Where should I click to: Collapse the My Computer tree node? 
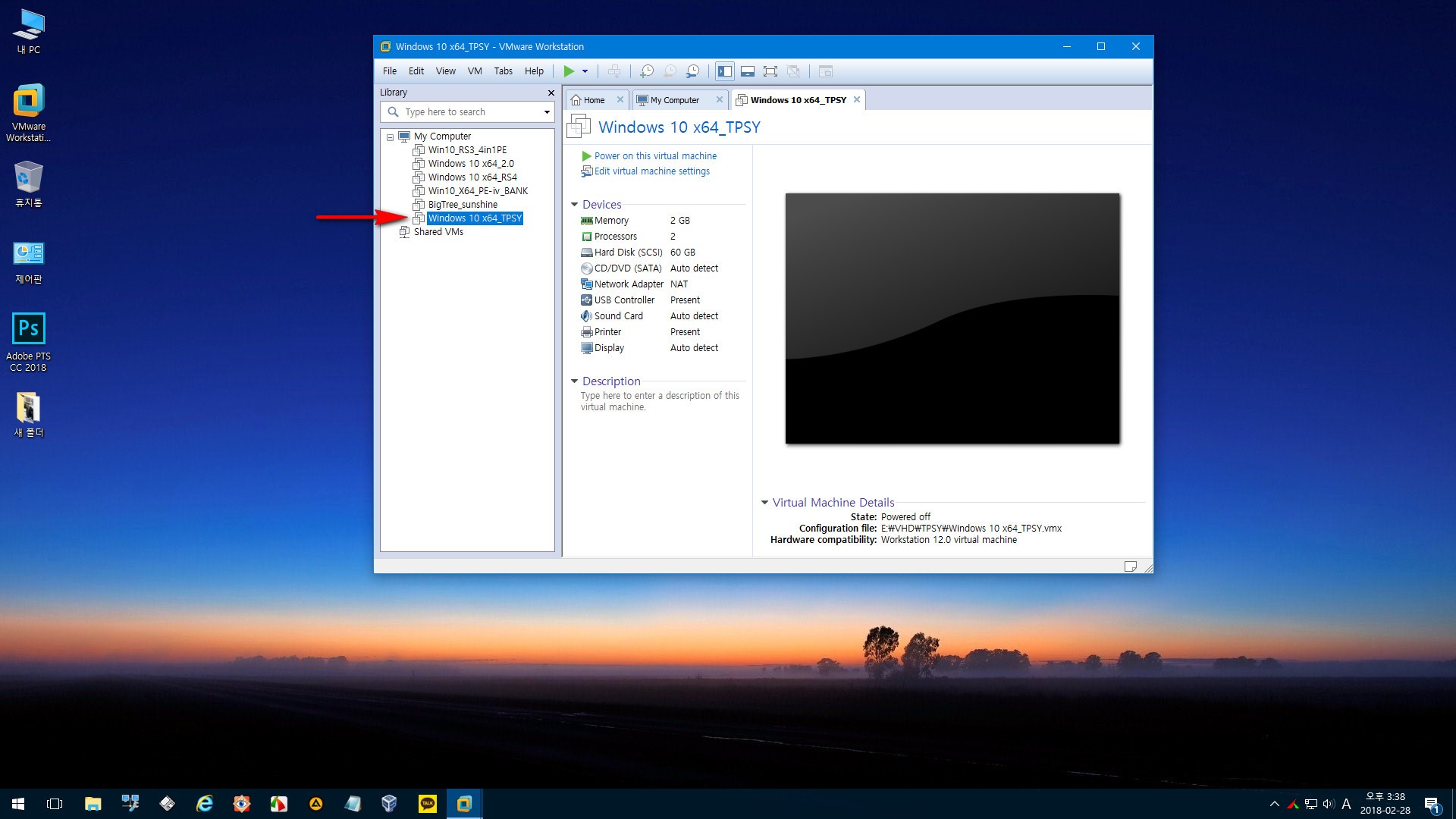[x=391, y=137]
